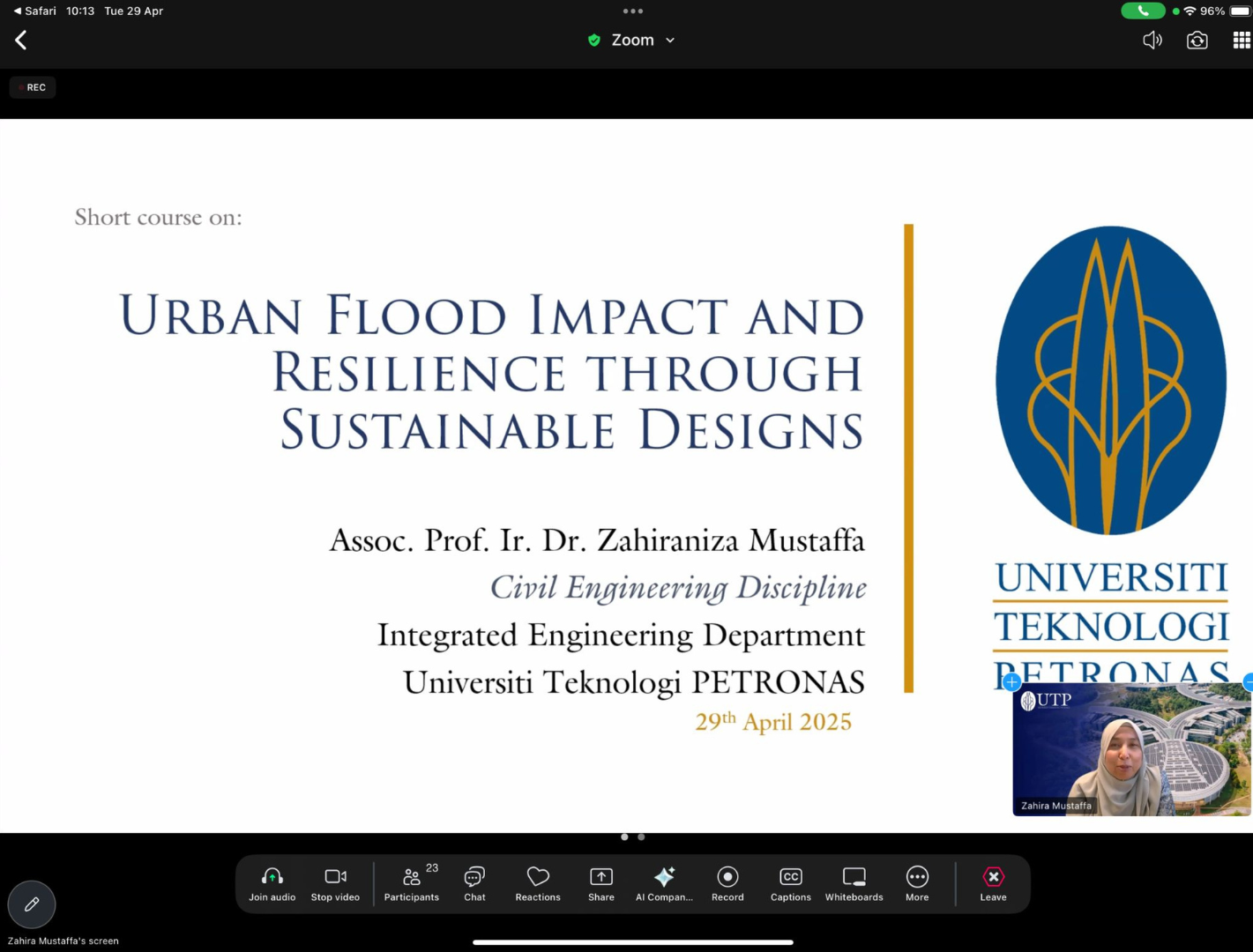Click the presenter name 'Assoc. Prof. Ir. Dr. Zahiraniza Mustaffa'
1253x952 pixels.
click(x=597, y=539)
